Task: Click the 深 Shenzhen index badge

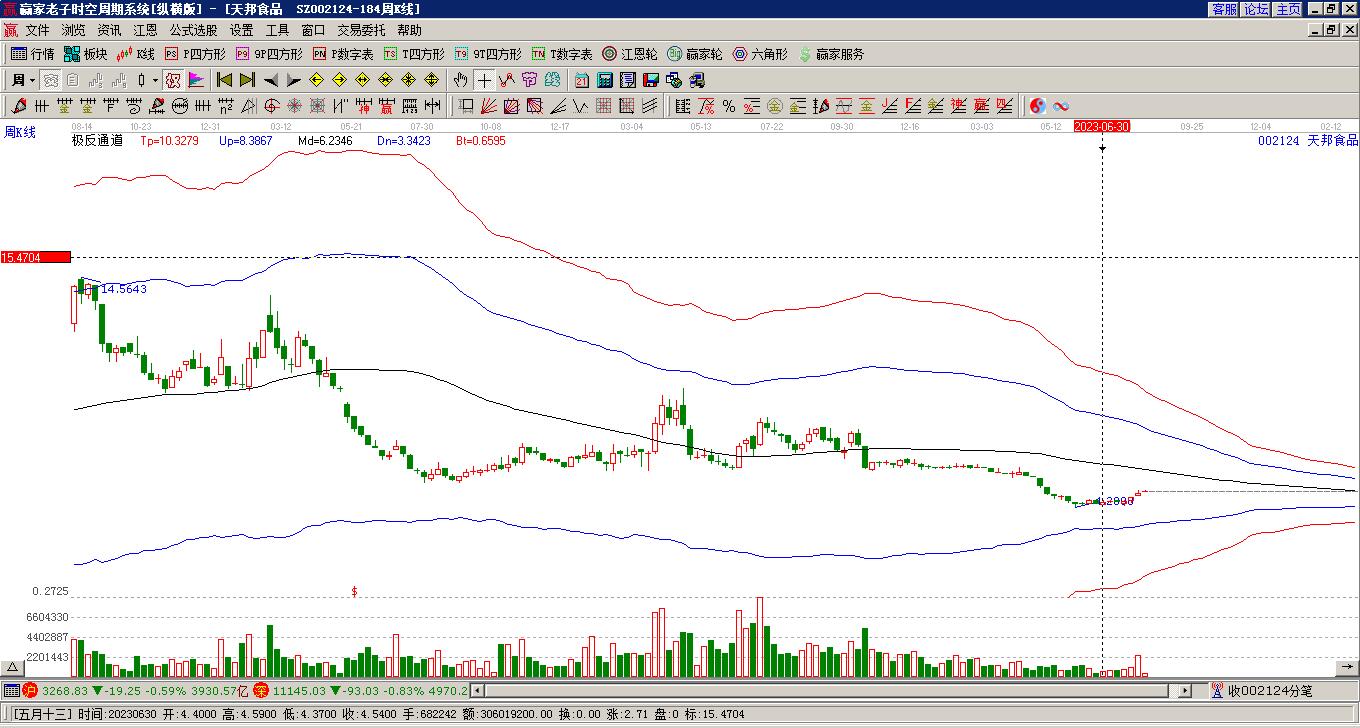Action: tap(260, 690)
